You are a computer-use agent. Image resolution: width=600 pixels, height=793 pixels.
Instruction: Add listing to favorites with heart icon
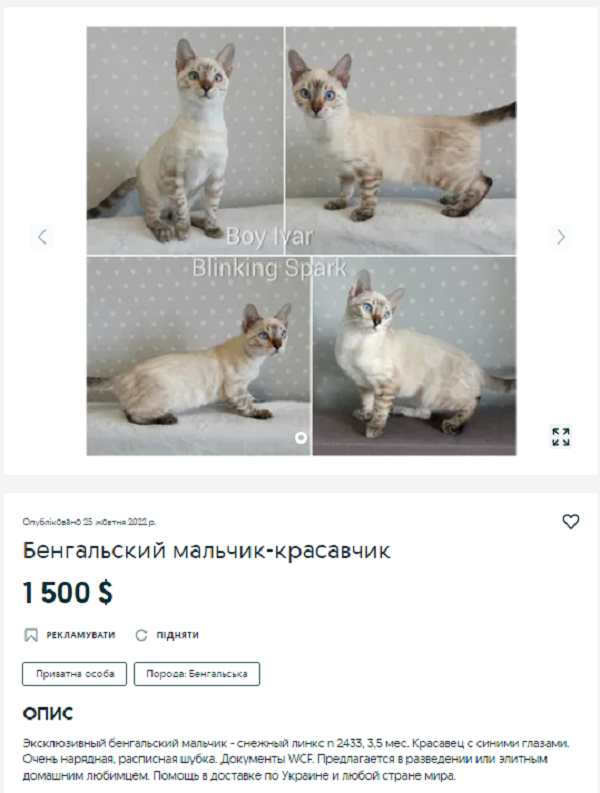(x=571, y=521)
